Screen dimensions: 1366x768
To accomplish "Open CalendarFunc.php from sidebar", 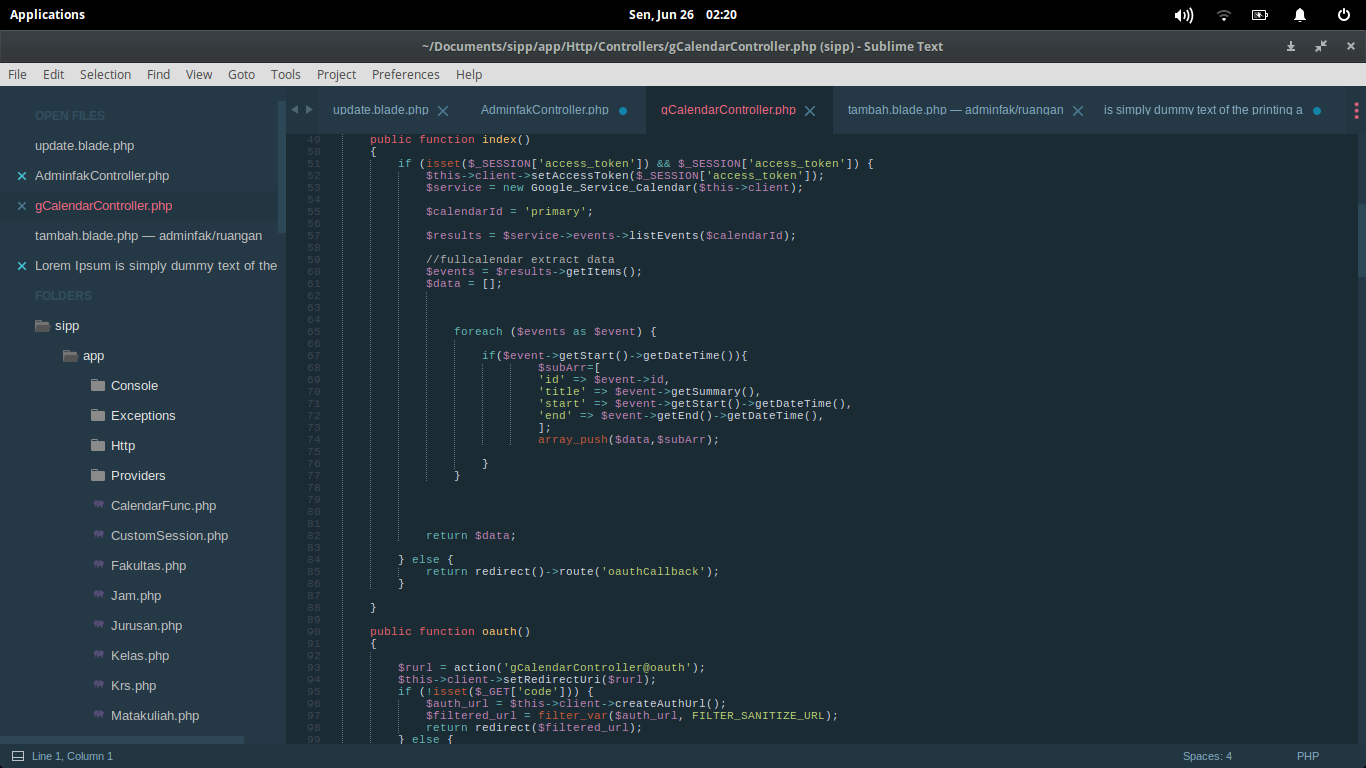I will pos(163,506).
